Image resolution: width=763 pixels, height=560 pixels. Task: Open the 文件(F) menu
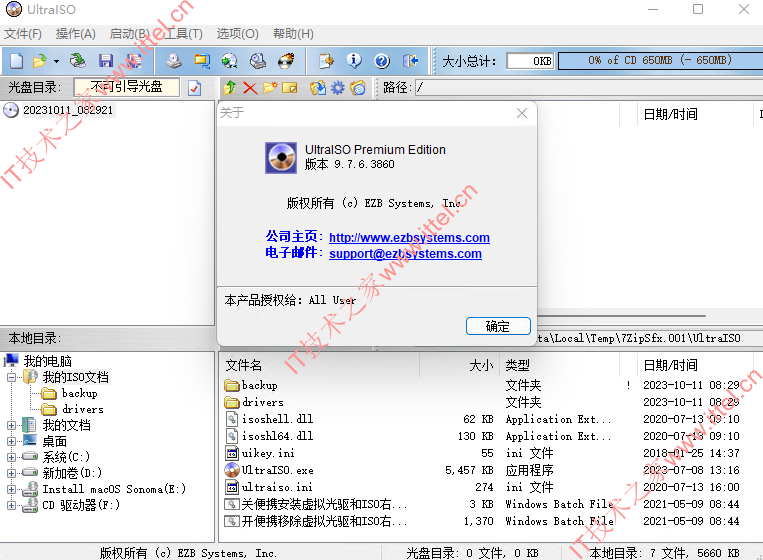(23, 34)
